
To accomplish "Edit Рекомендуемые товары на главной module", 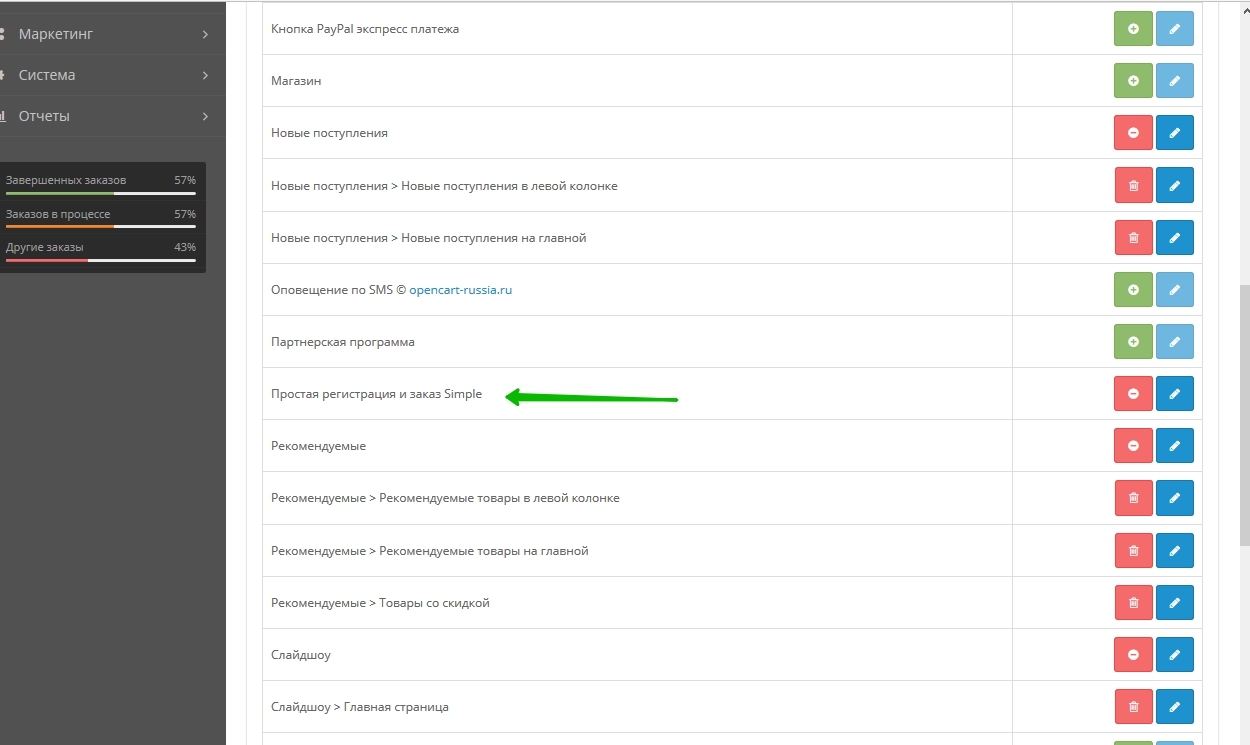I will click(1175, 551).
